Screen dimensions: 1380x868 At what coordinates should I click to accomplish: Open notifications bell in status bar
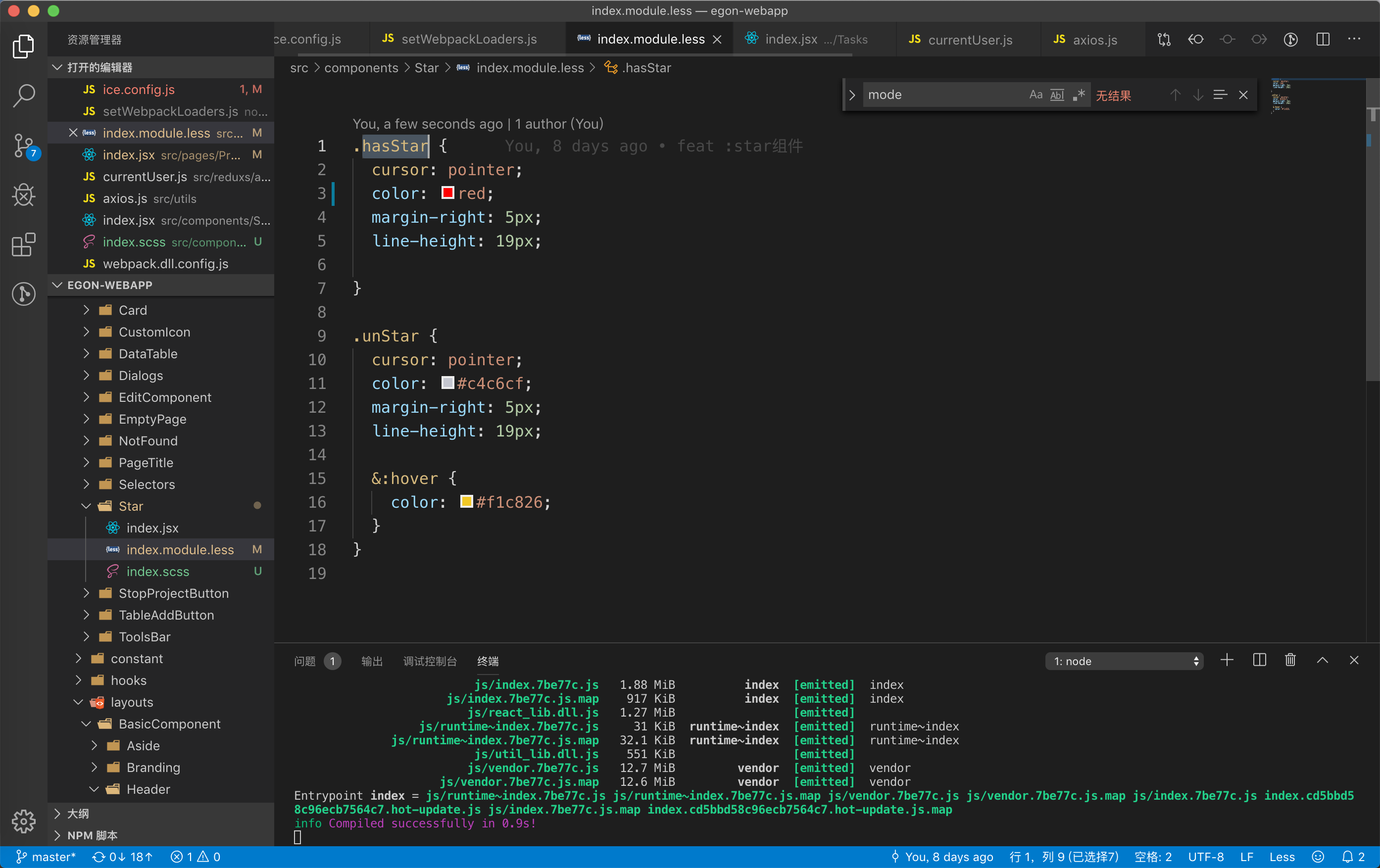(x=1353, y=857)
